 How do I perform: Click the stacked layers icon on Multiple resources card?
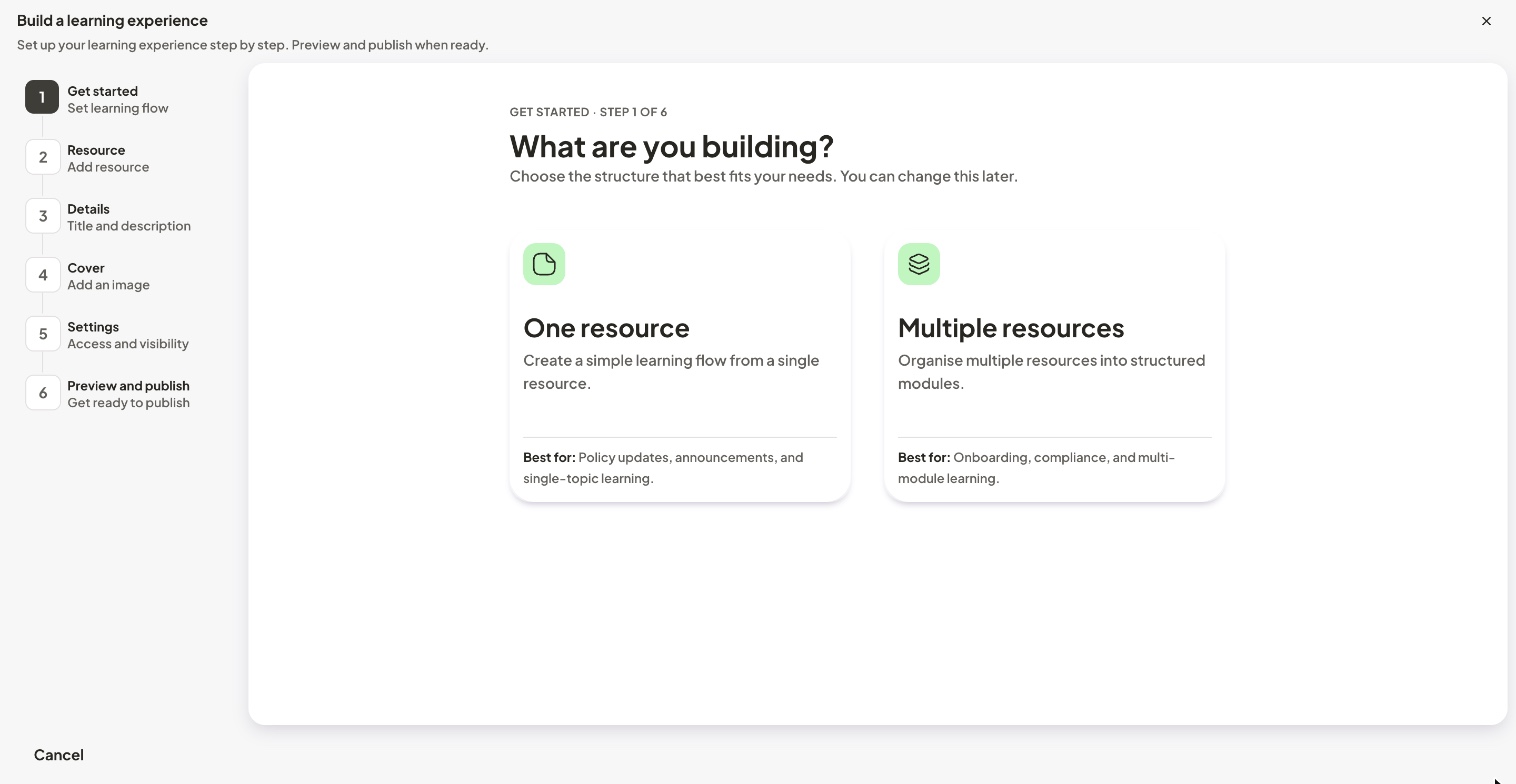click(919, 264)
